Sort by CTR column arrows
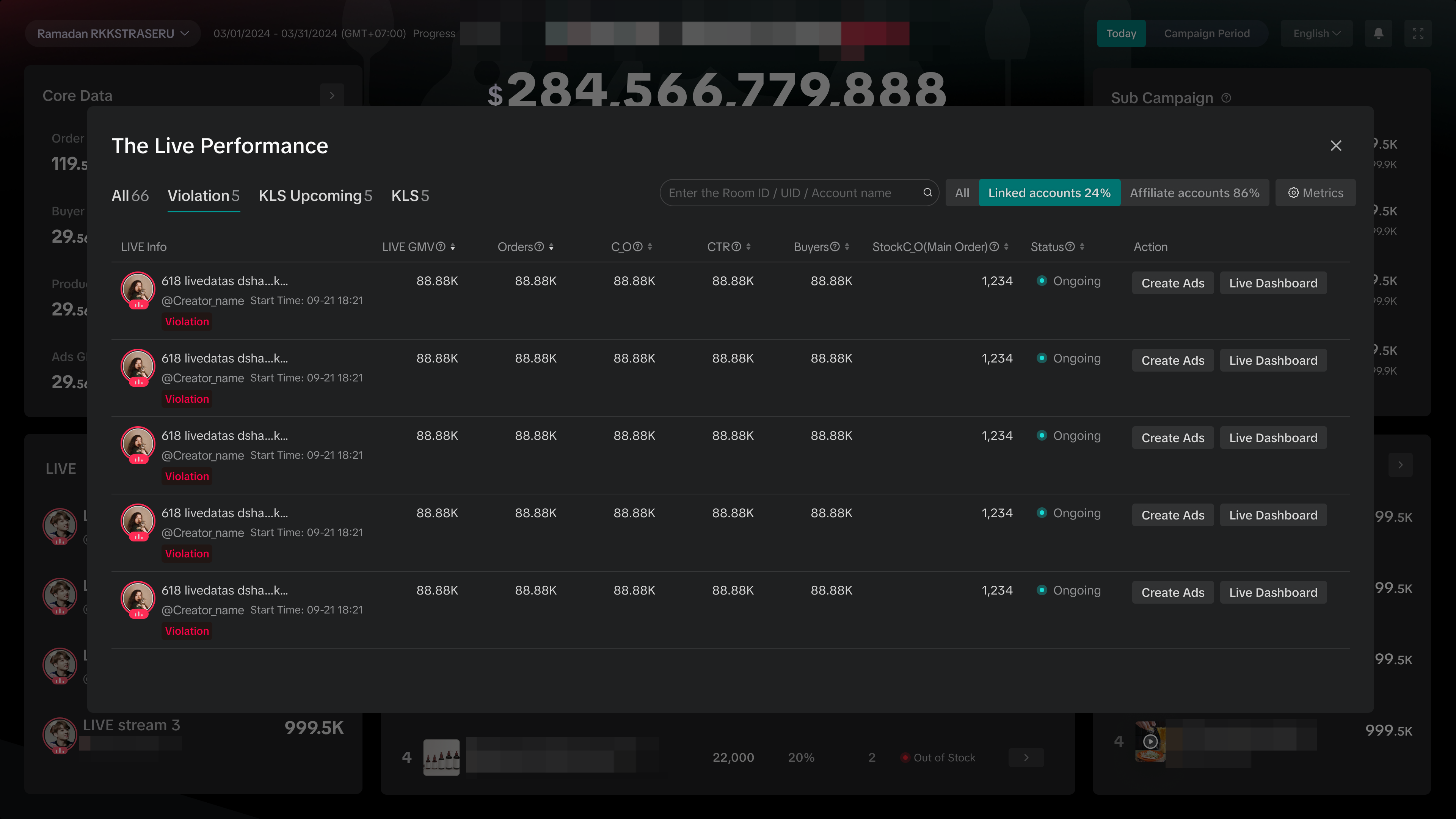The height and width of the screenshot is (819, 1456). [748, 246]
